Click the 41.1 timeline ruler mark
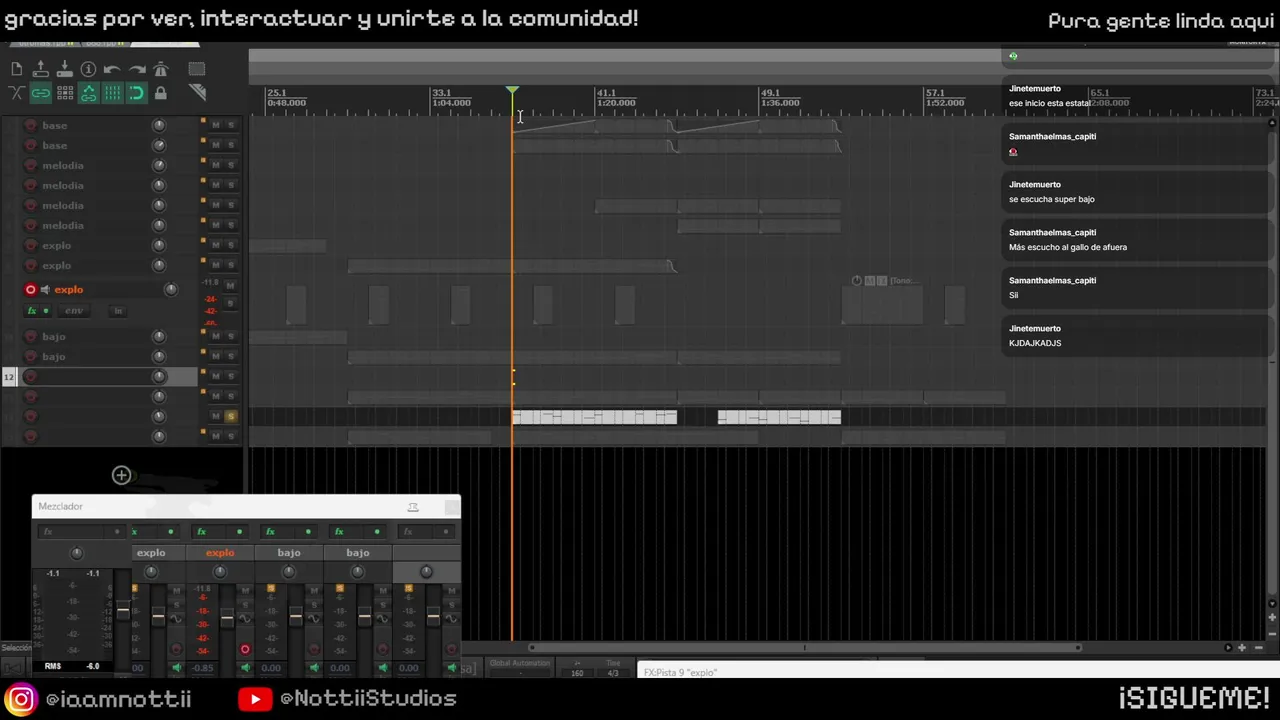Viewport: 1280px width, 720px height. [x=606, y=93]
